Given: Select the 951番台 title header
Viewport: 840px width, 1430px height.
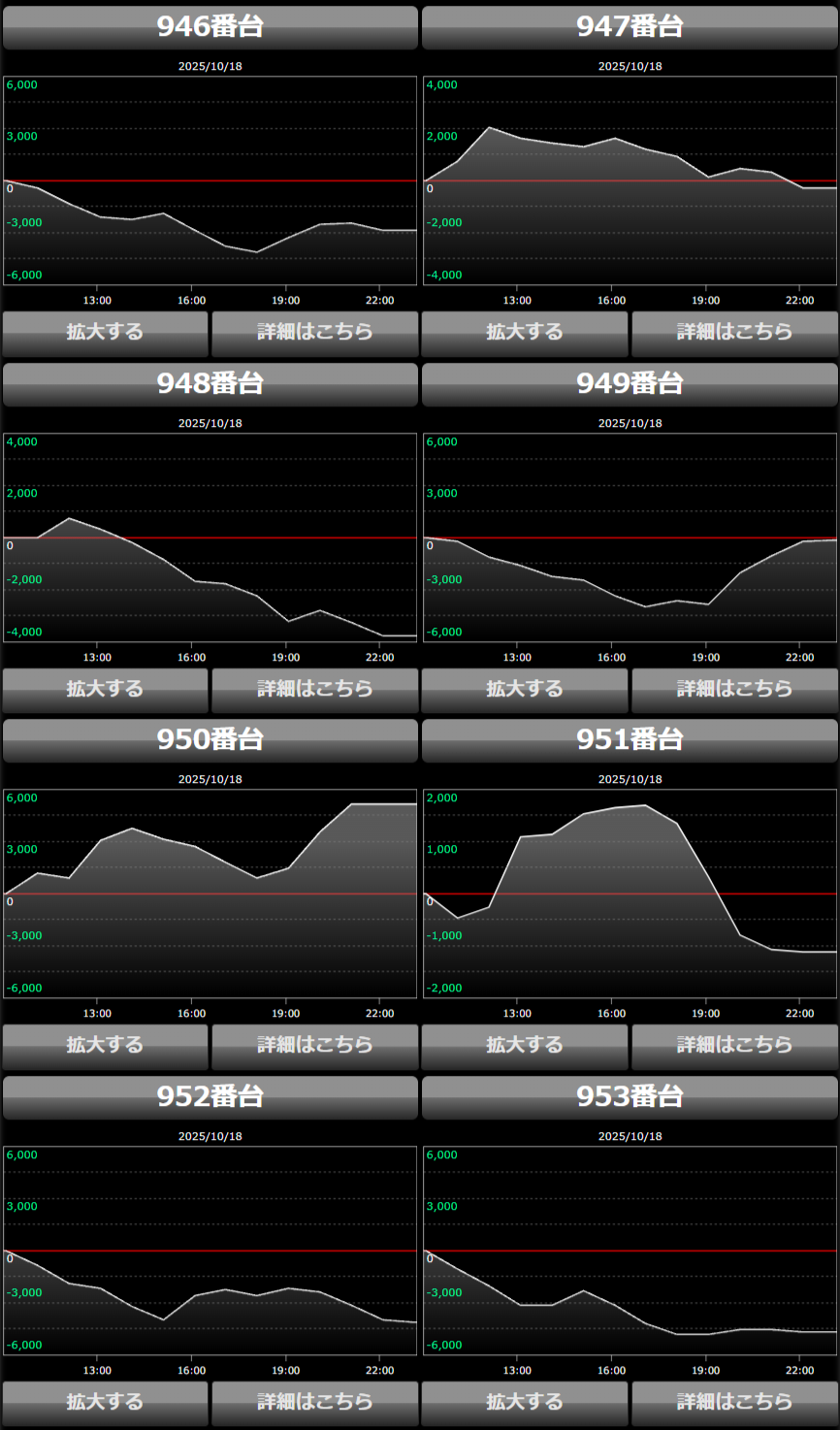Looking at the screenshot, I should click(x=630, y=740).
